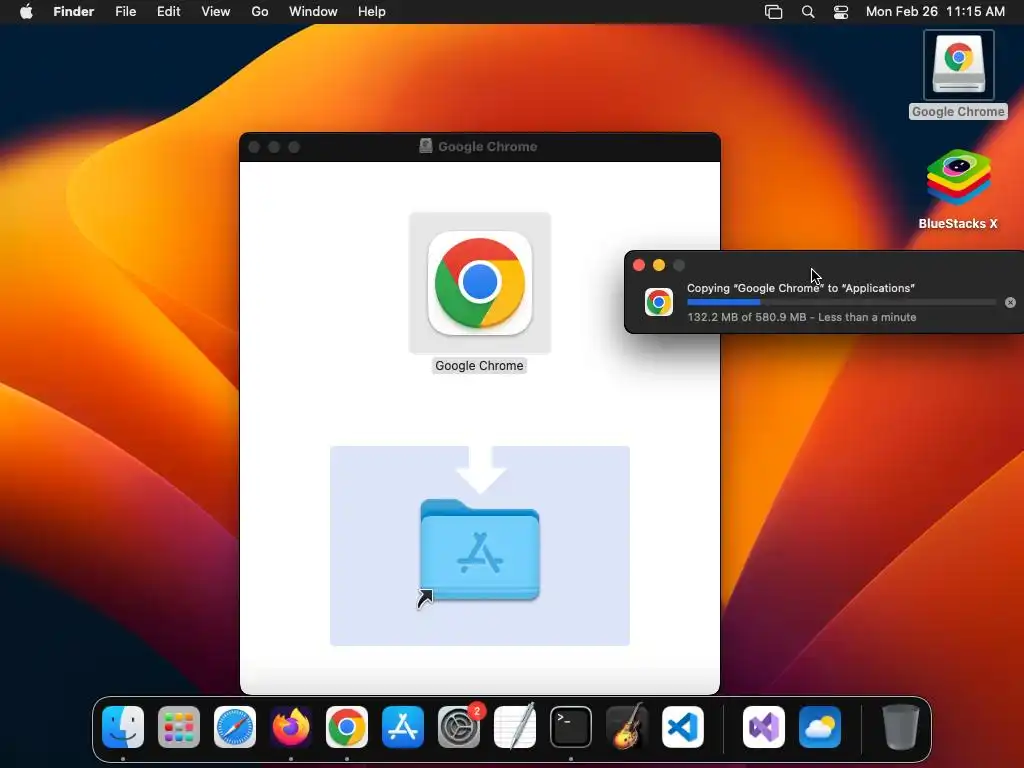
Task: Launch Firefox from the Dock
Action: 291,727
